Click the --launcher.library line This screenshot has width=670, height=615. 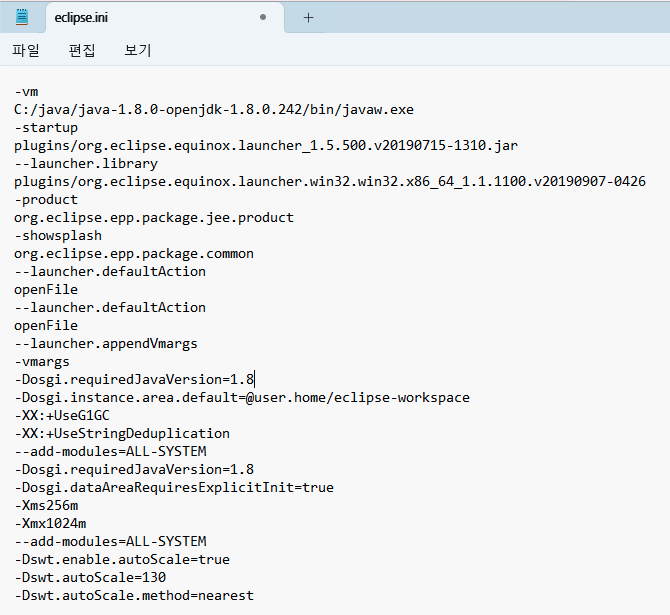(86, 164)
